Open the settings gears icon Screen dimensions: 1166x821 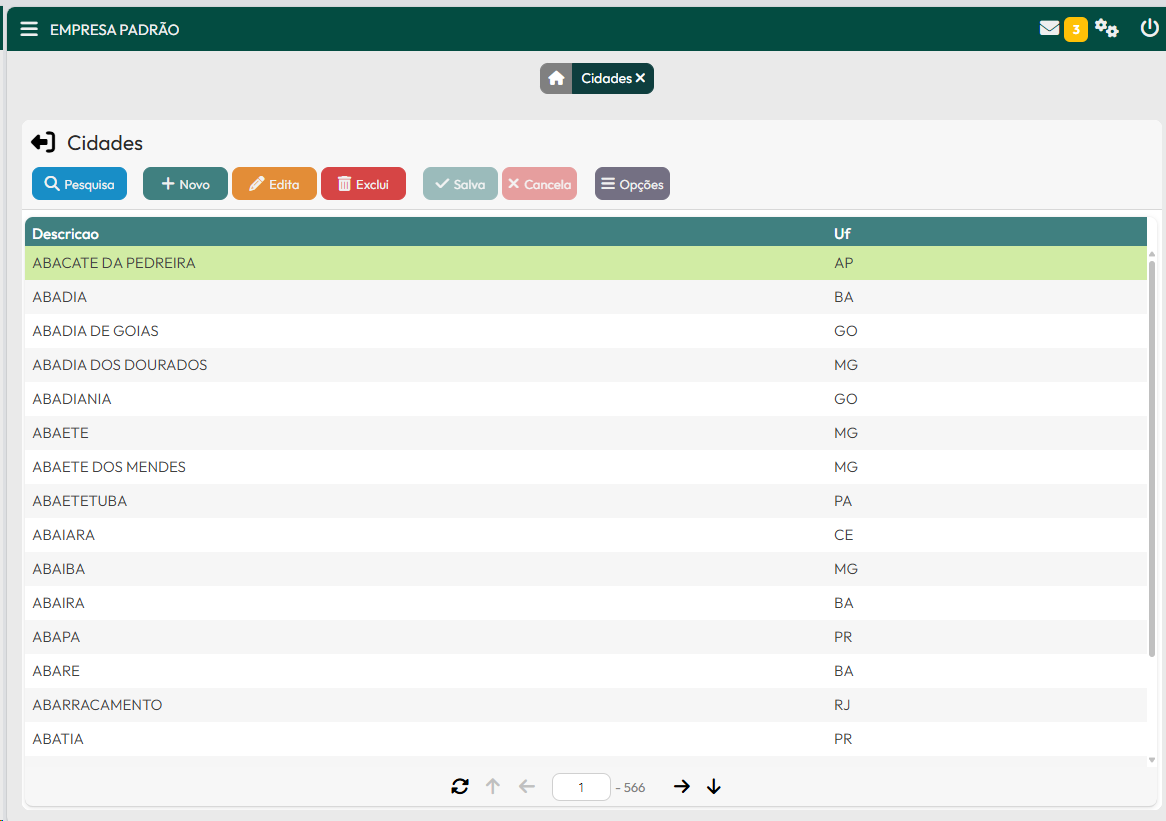click(1106, 29)
